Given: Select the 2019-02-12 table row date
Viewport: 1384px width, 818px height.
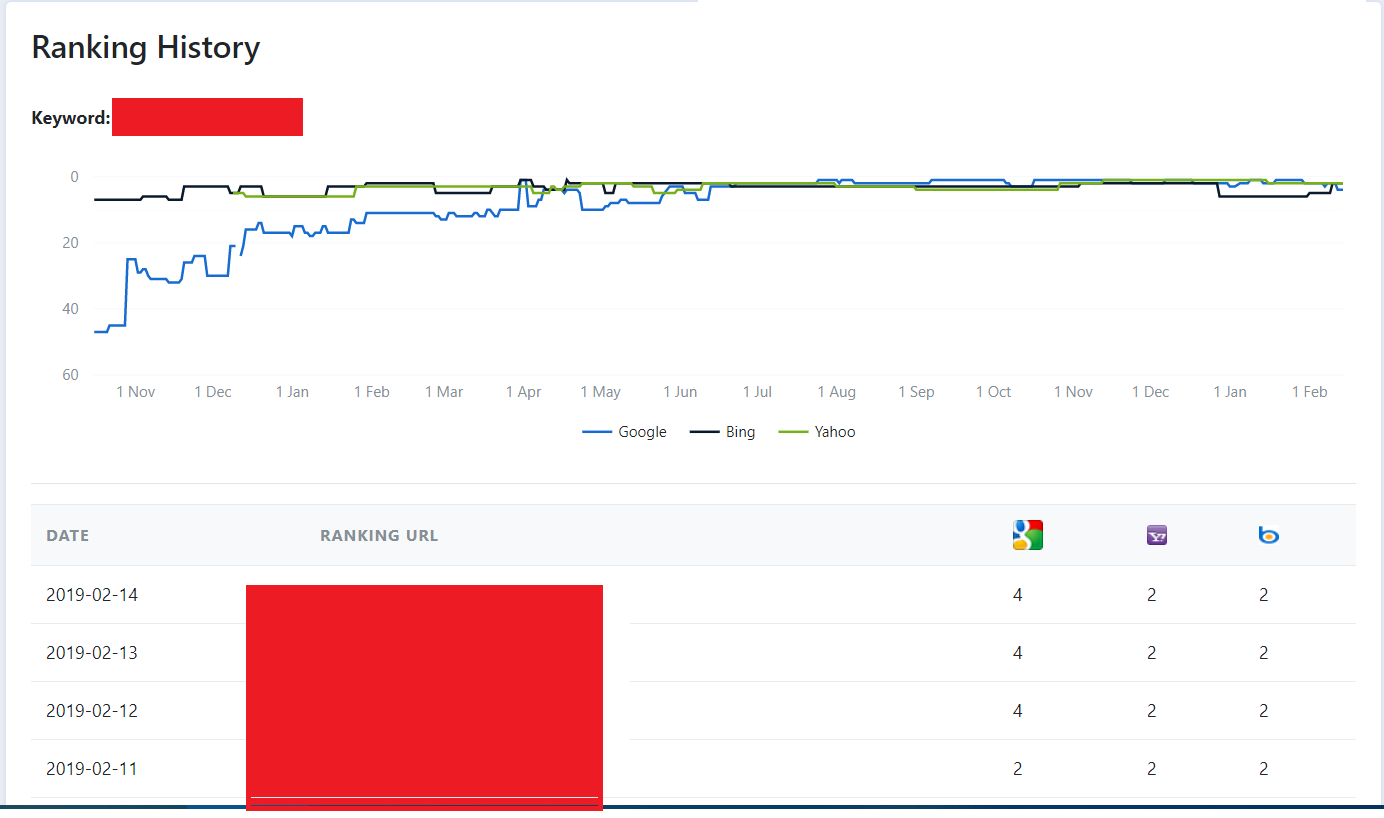Looking at the screenshot, I should [x=92, y=711].
